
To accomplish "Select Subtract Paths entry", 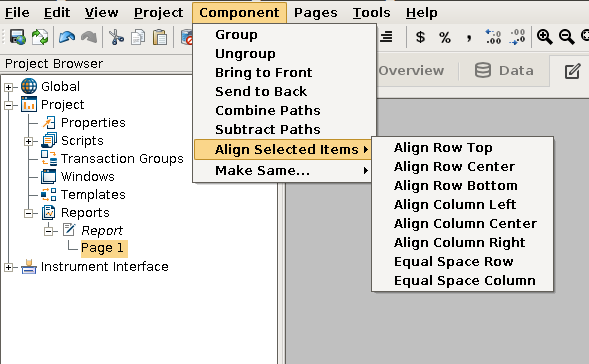I will pos(284,130).
